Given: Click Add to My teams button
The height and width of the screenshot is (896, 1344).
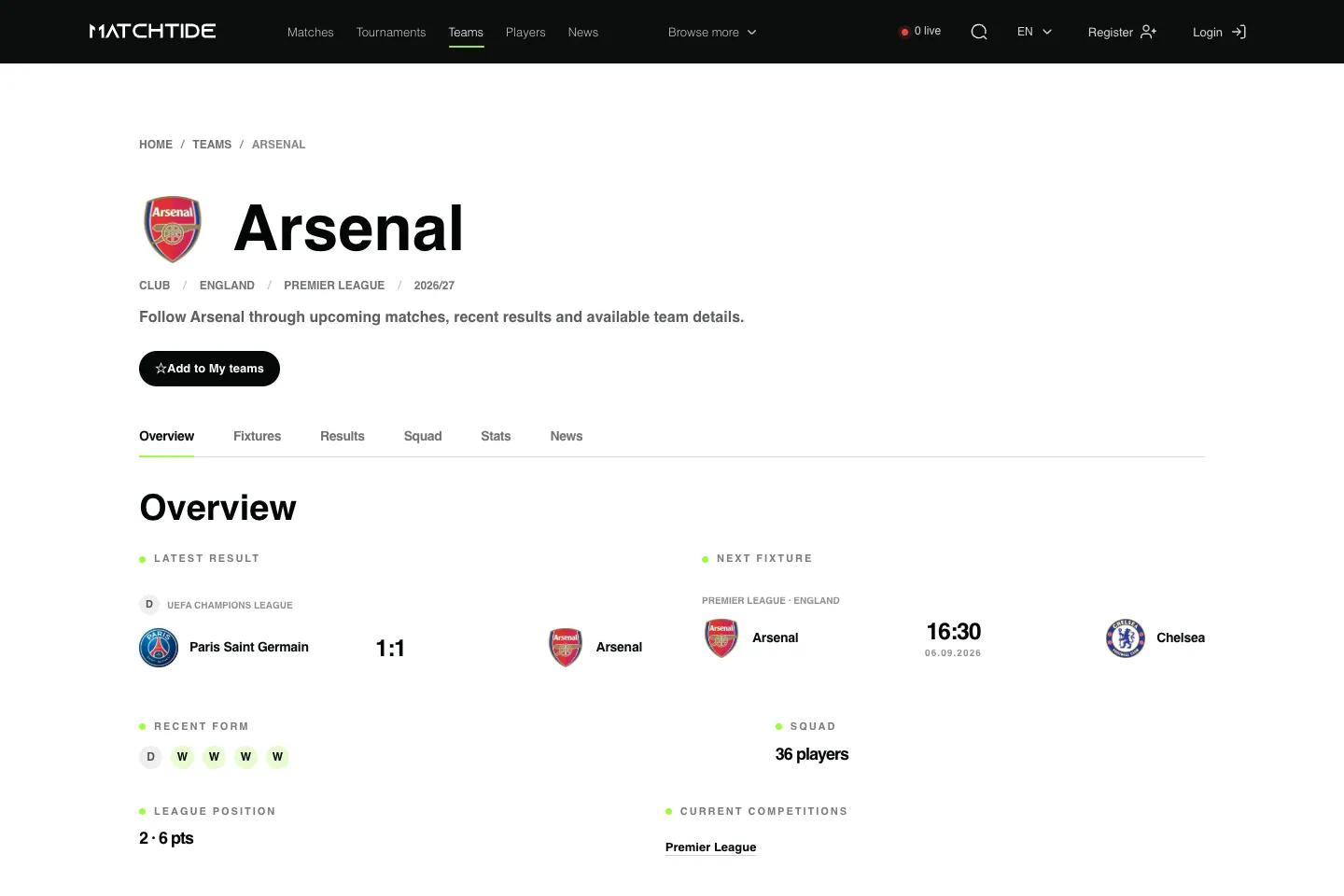Looking at the screenshot, I should (209, 369).
